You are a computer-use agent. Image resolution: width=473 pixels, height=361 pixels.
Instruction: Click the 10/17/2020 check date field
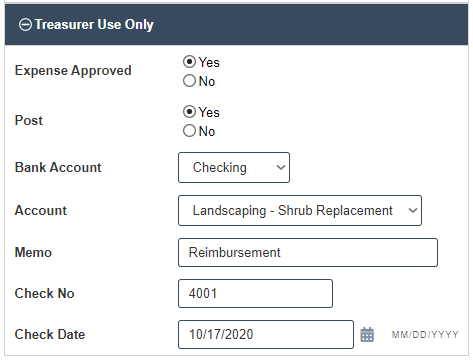point(266,334)
